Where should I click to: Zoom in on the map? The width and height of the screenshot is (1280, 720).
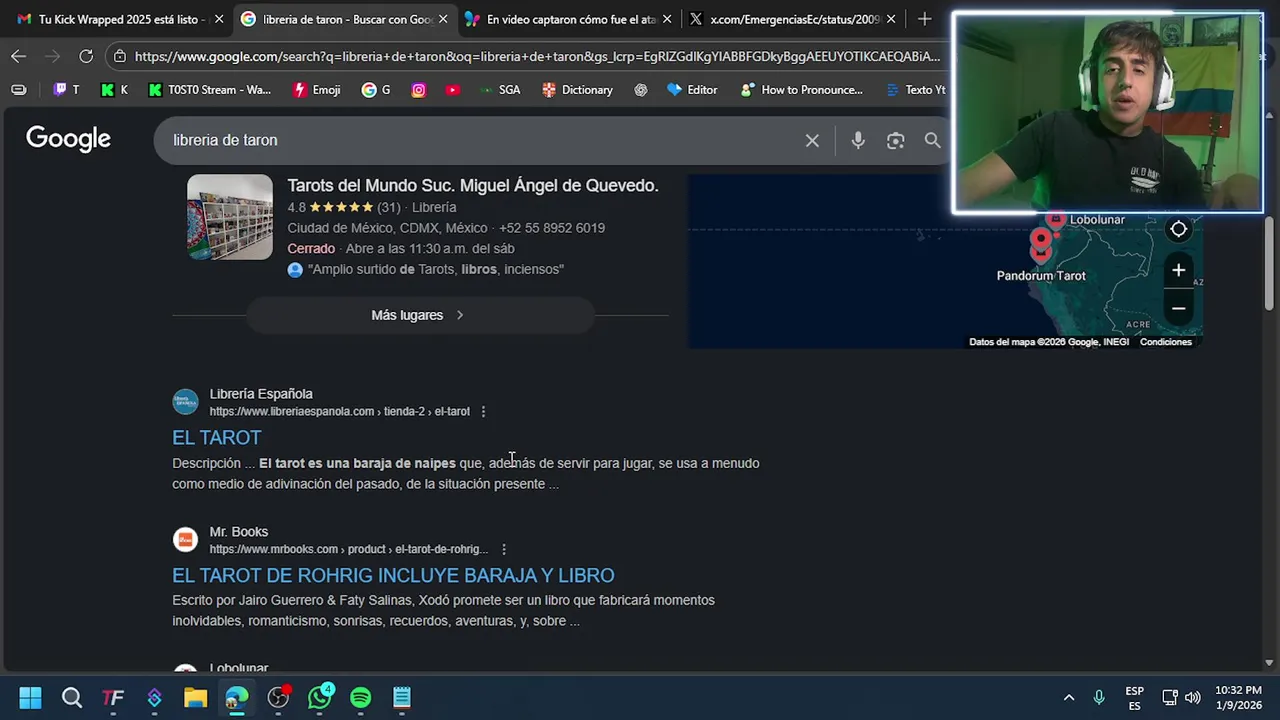coord(1179,270)
